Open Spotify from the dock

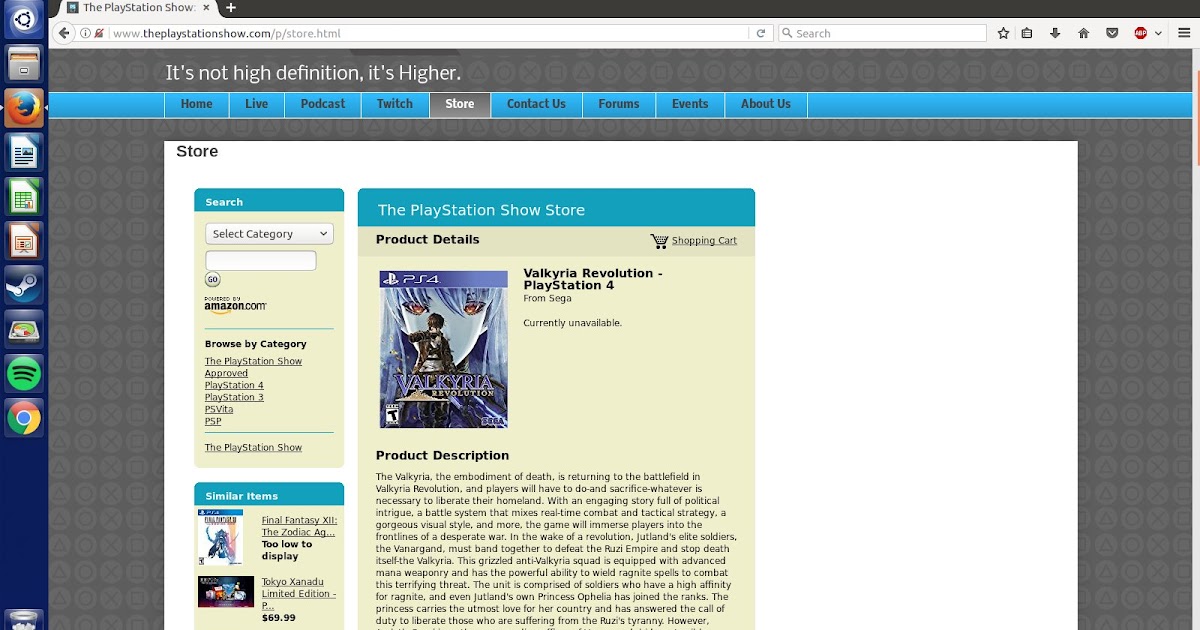click(24, 375)
